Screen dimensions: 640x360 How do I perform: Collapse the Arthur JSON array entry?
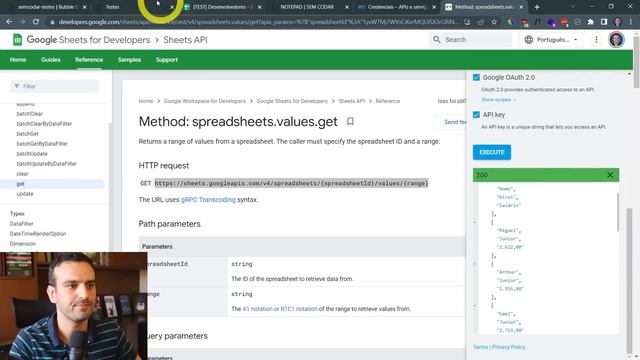(x=475, y=264)
